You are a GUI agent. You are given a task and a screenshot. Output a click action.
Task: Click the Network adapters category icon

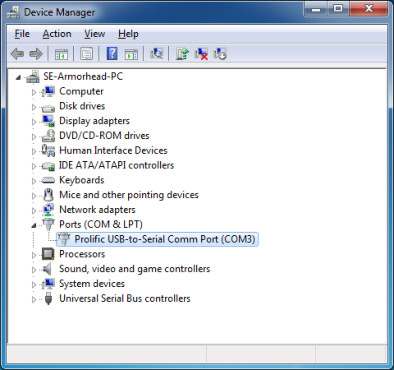coord(48,209)
